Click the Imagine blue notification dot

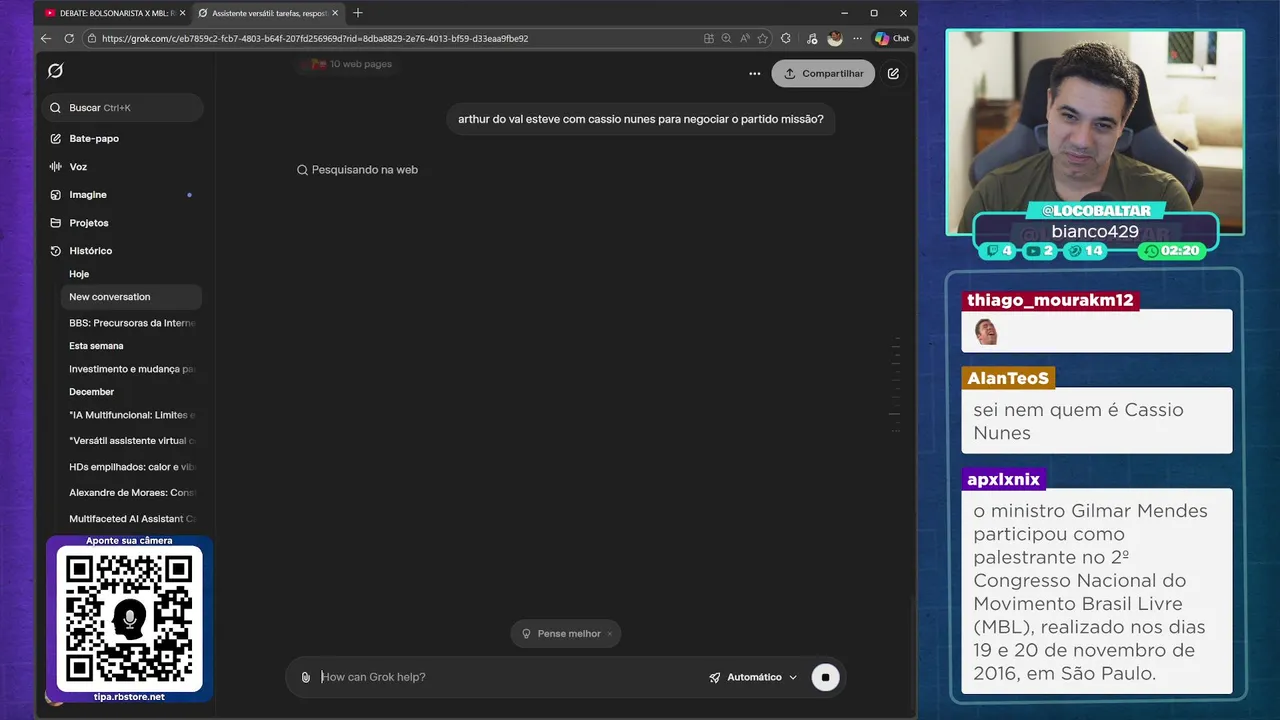point(189,195)
